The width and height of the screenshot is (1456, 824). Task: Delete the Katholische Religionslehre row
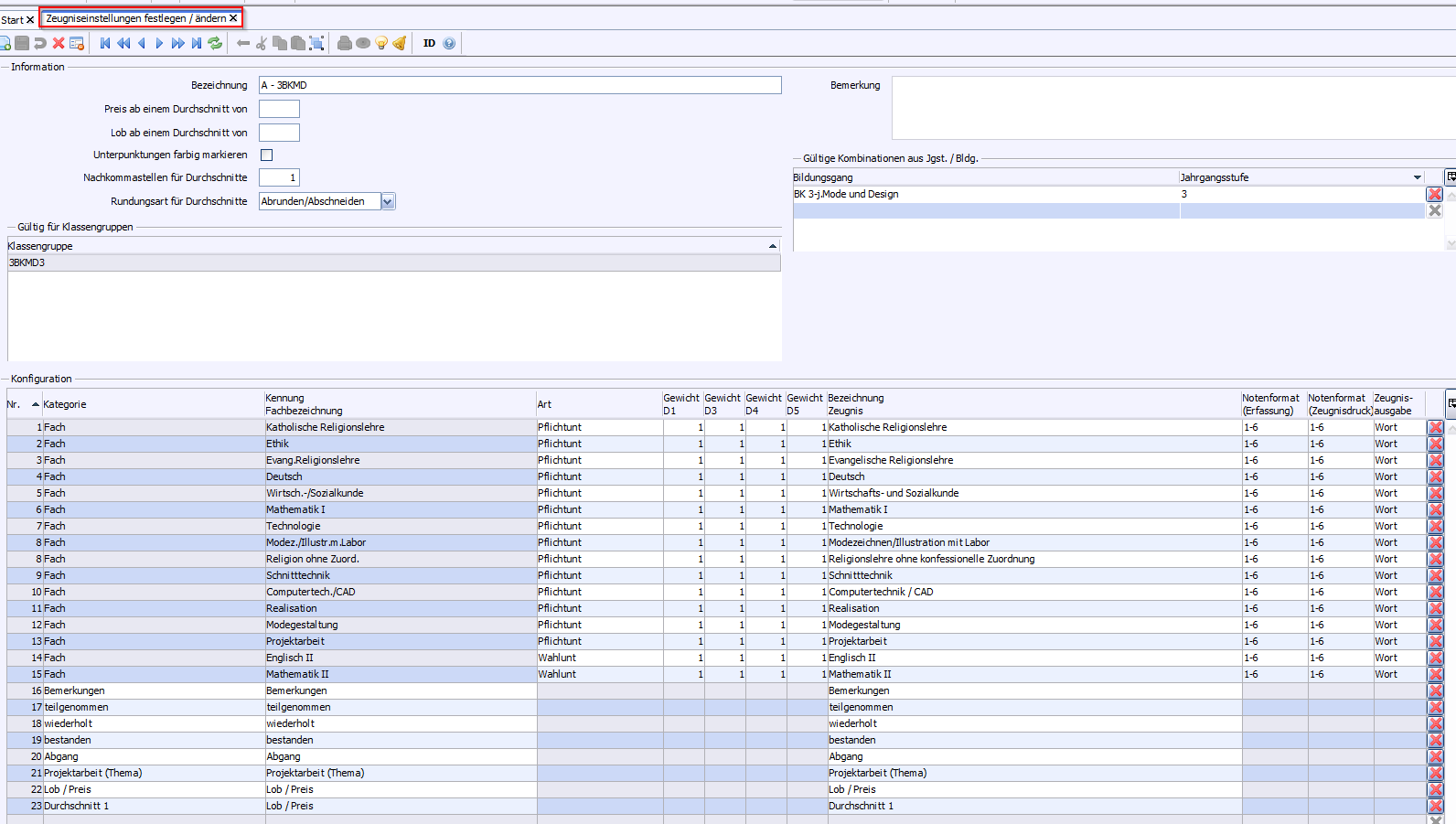(1435, 427)
